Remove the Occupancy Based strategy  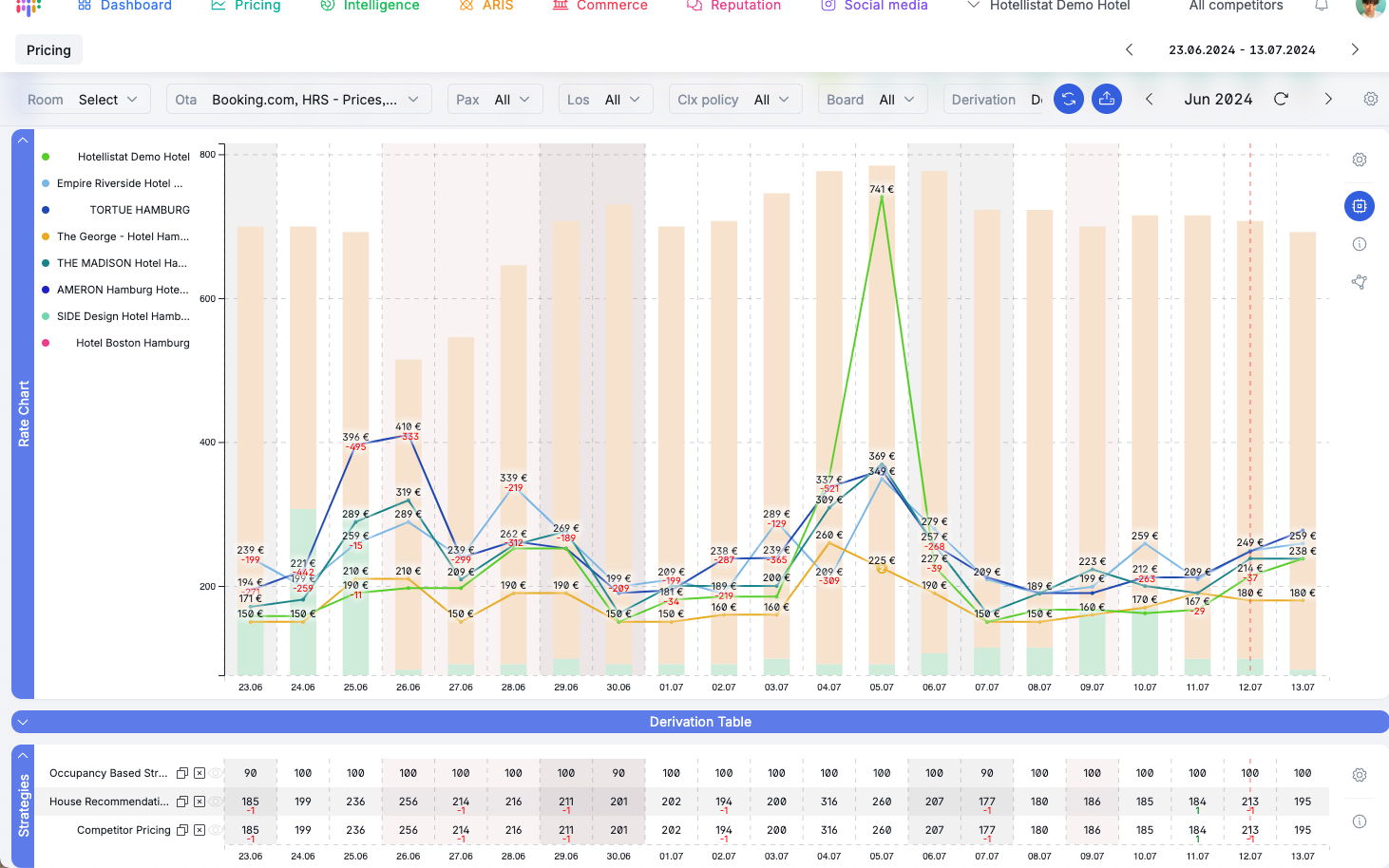[200, 773]
